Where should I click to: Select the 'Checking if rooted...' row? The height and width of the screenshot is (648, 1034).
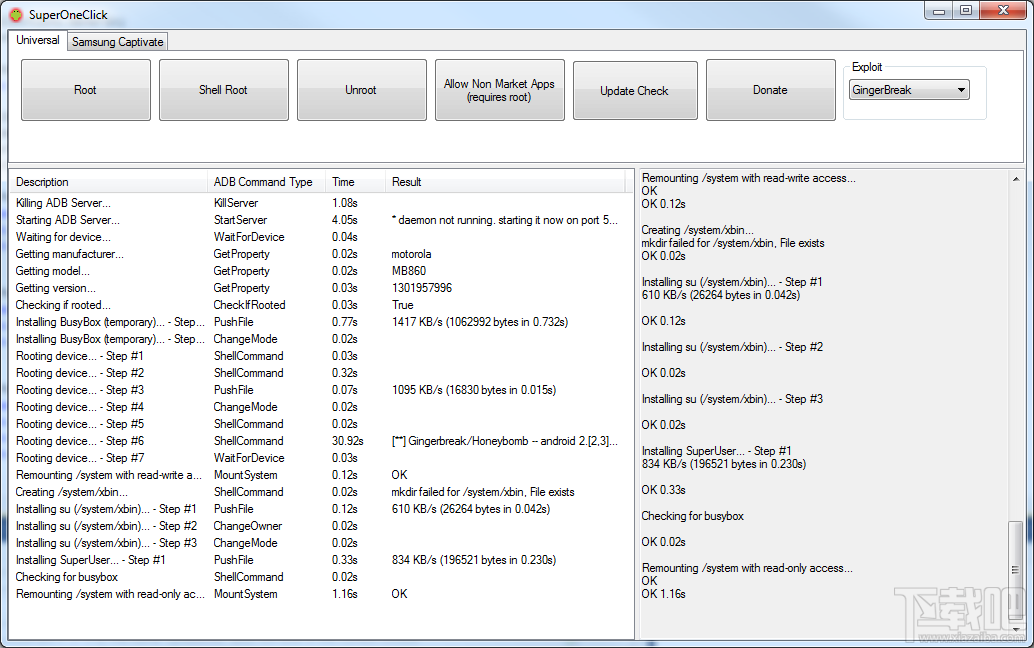click(319, 305)
